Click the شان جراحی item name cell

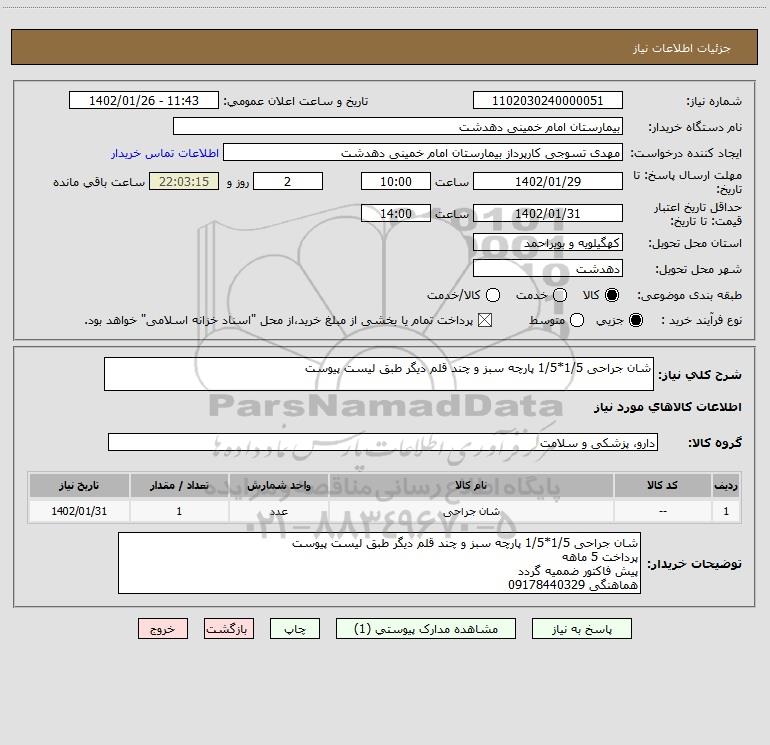coord(471,511)
